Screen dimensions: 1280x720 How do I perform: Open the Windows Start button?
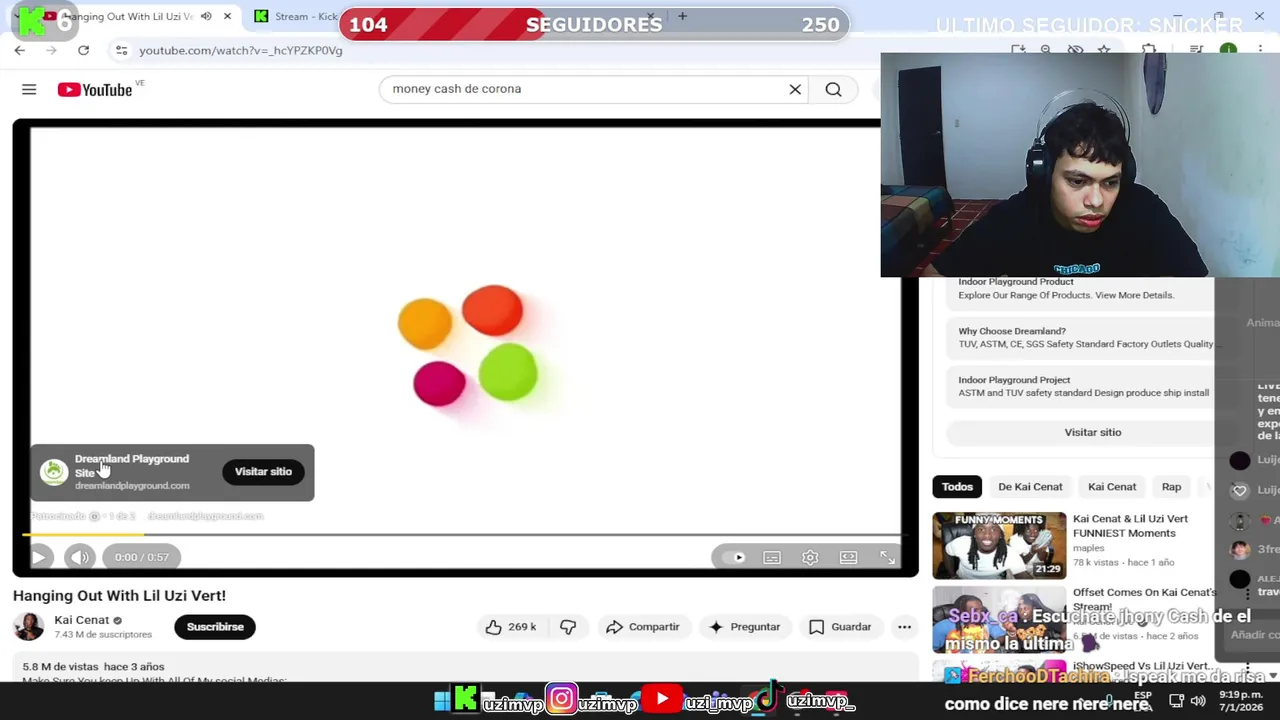[441, 701]
